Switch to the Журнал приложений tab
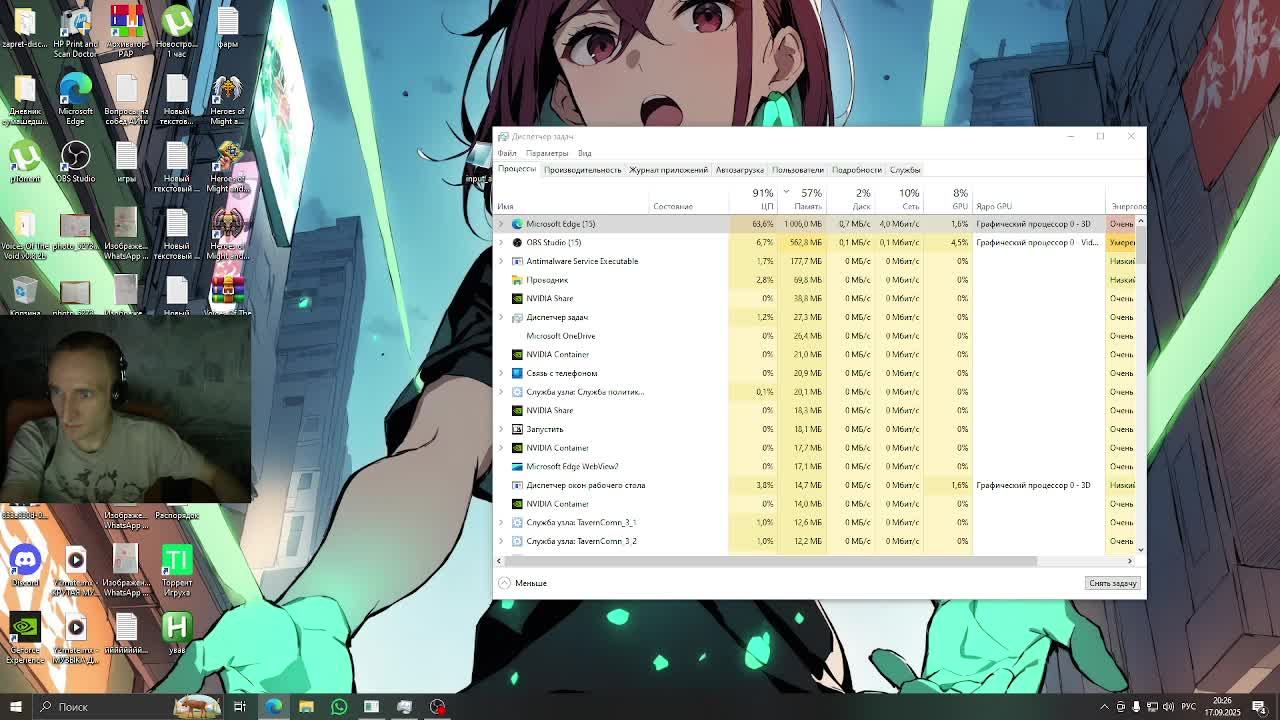Viewport: 1280px width, 720px height. pos(668,170)
